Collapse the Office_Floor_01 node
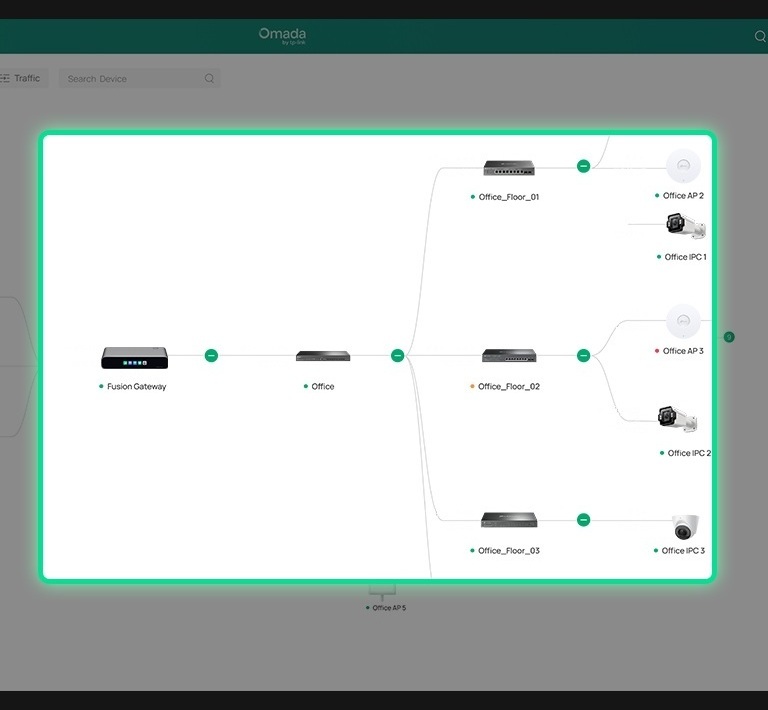 [583, 166]
